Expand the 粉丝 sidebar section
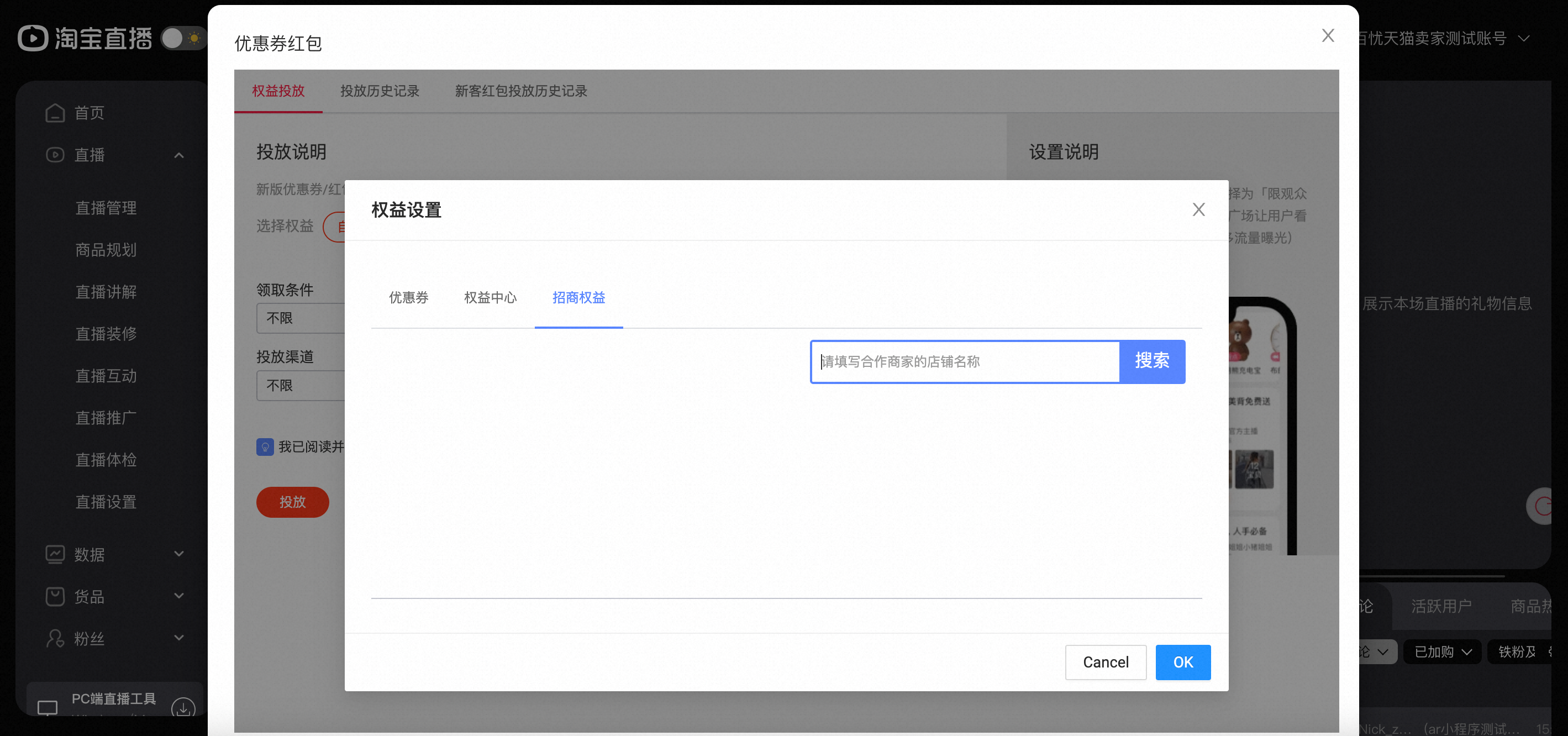Viewport: 1568px width, 736px height. tap(179, 638)
